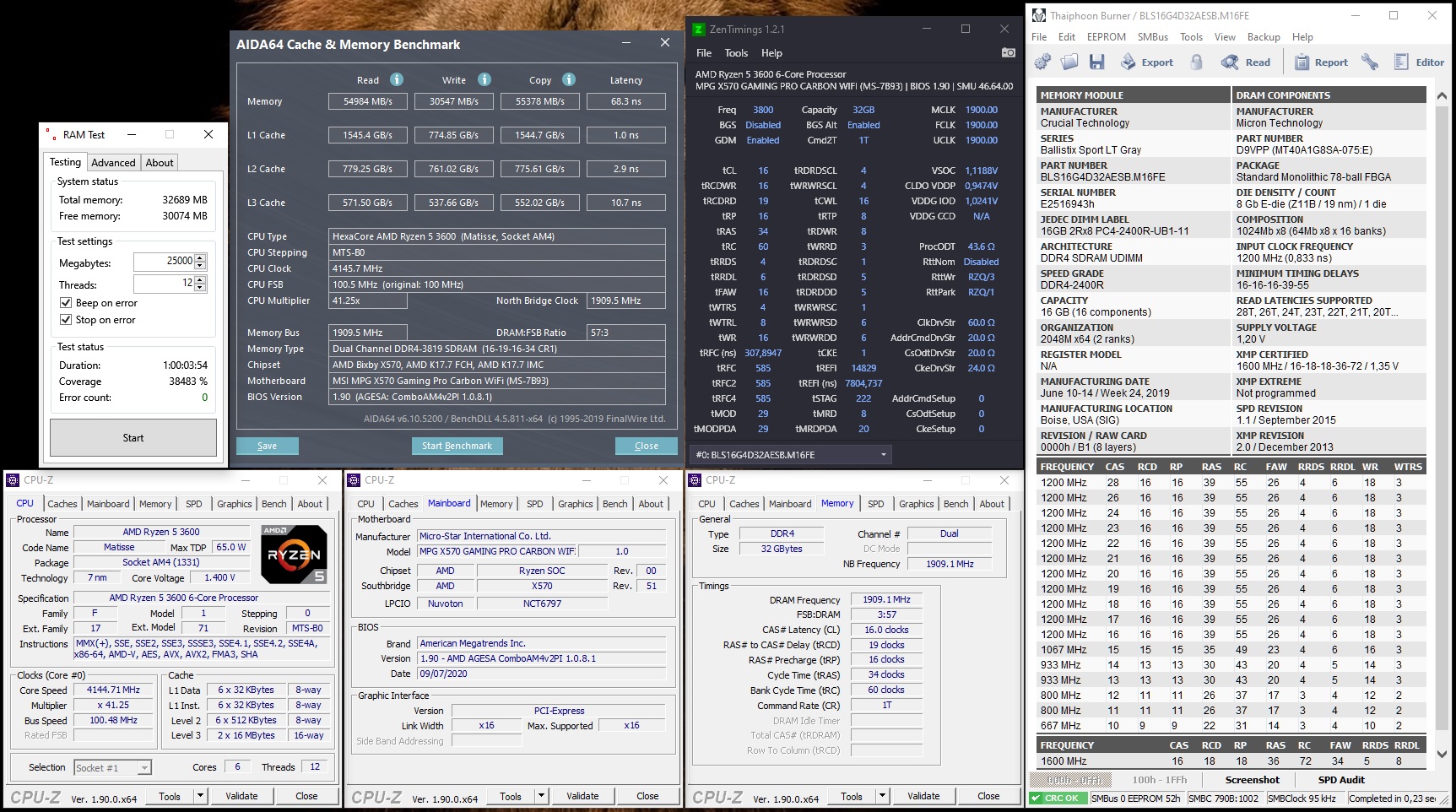Click the 68.3 ns Memory latency value
Image resolution: width=1456 pixels, height=812 pixels.
(x=626, y=101)
